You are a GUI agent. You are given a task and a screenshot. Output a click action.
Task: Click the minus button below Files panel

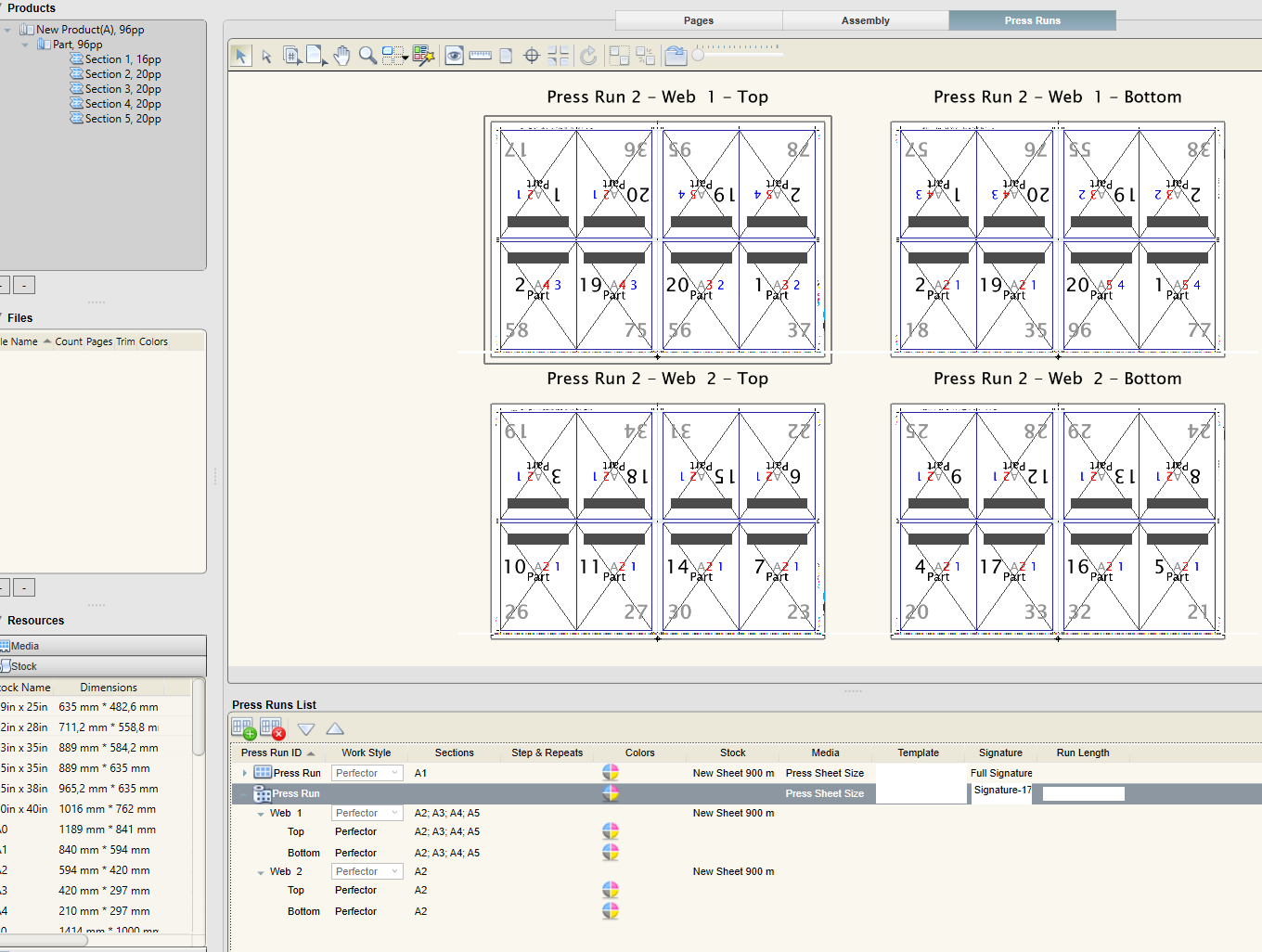coord(24,587)
